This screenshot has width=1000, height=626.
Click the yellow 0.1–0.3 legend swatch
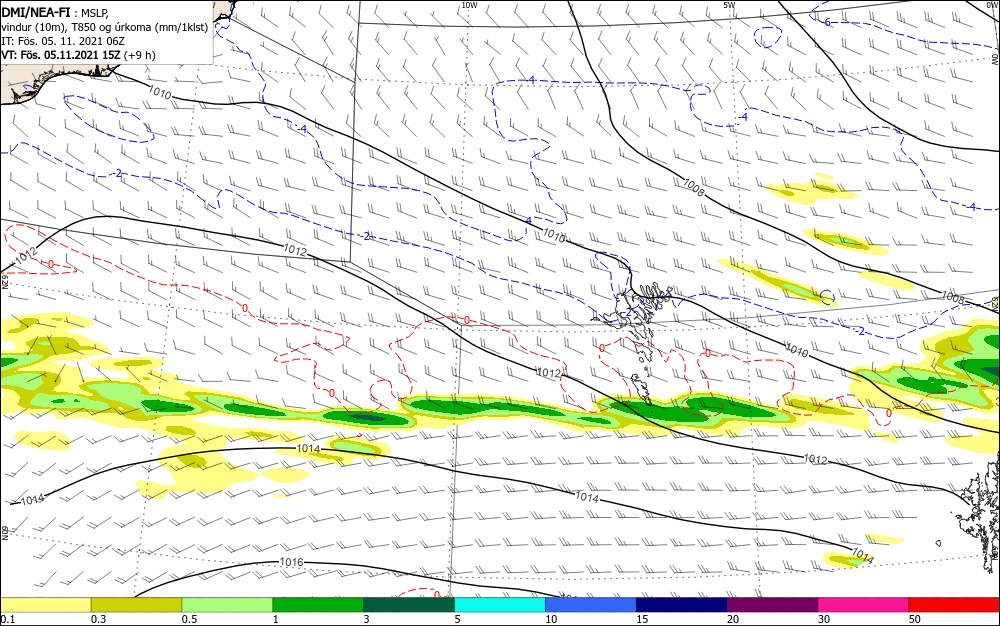[46, 605]
